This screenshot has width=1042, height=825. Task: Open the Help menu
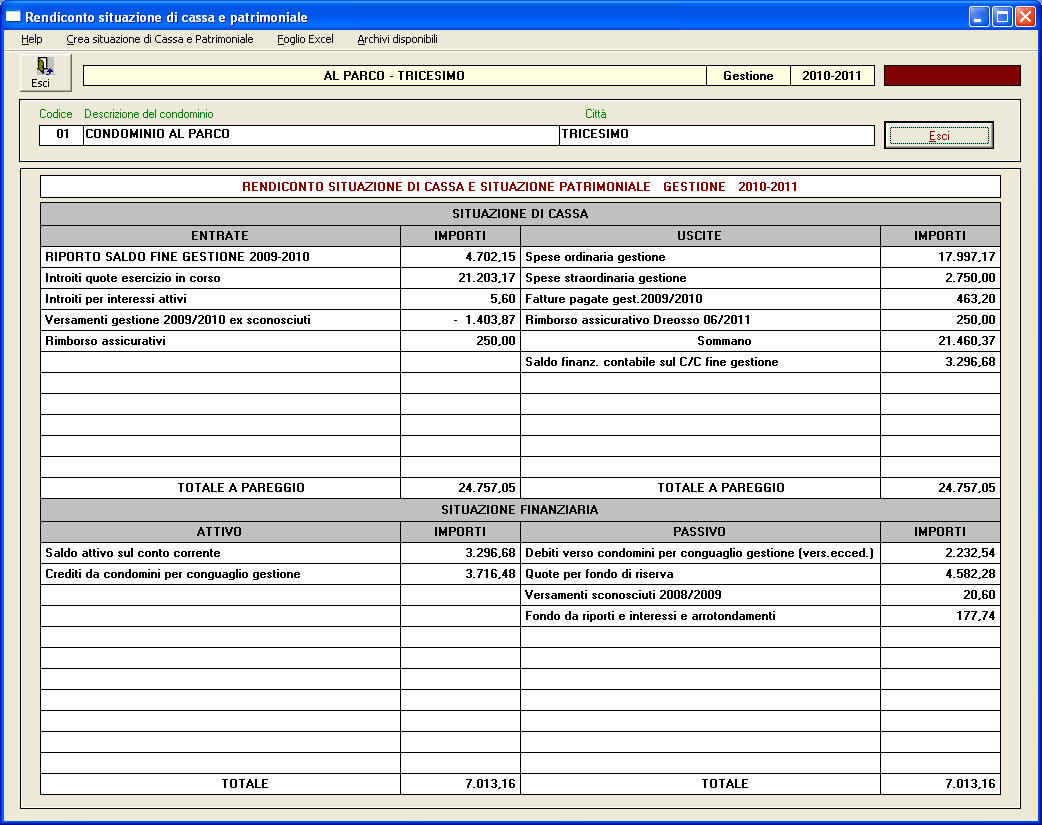32,39
